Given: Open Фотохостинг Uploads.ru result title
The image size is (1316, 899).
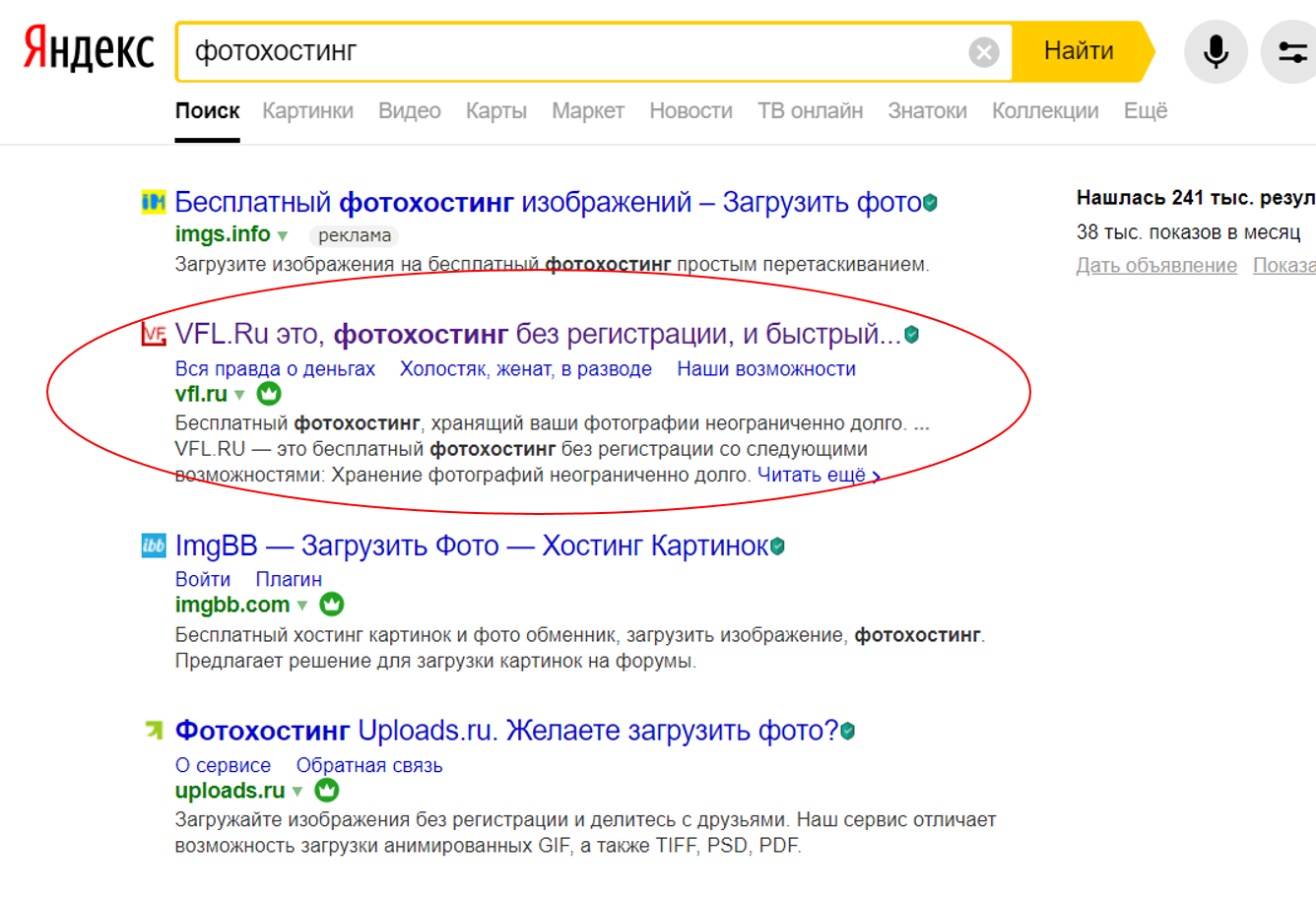Looking at the screenshot, I should tap(506, 731).
